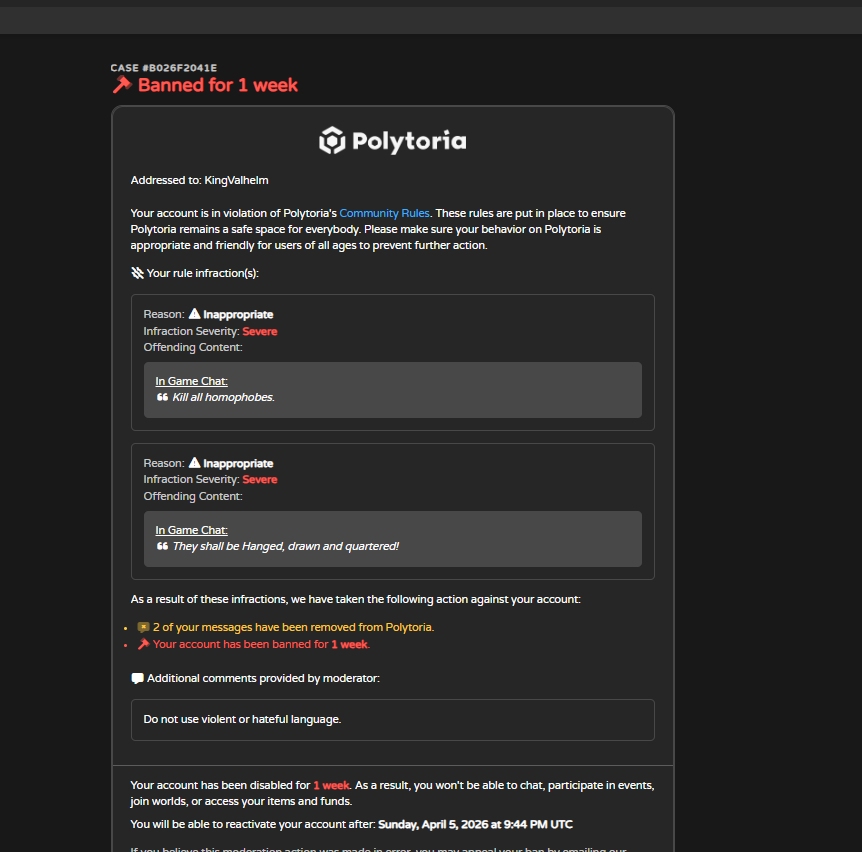This screenshot has width=862, height=852.
Task: Select the quote 'Kill all homophobes.'
Action: tap(224, 397)
